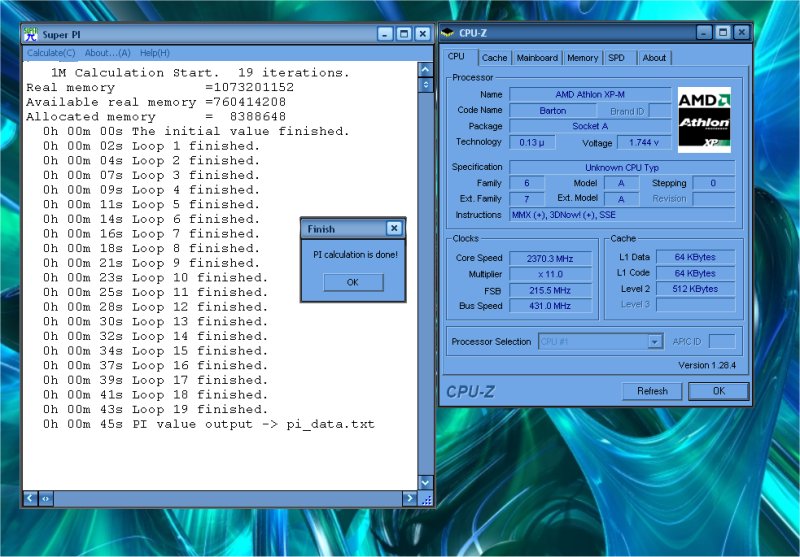Click the empty APIC ID field
The image size is (800, 557).
(x=722, y=341)
